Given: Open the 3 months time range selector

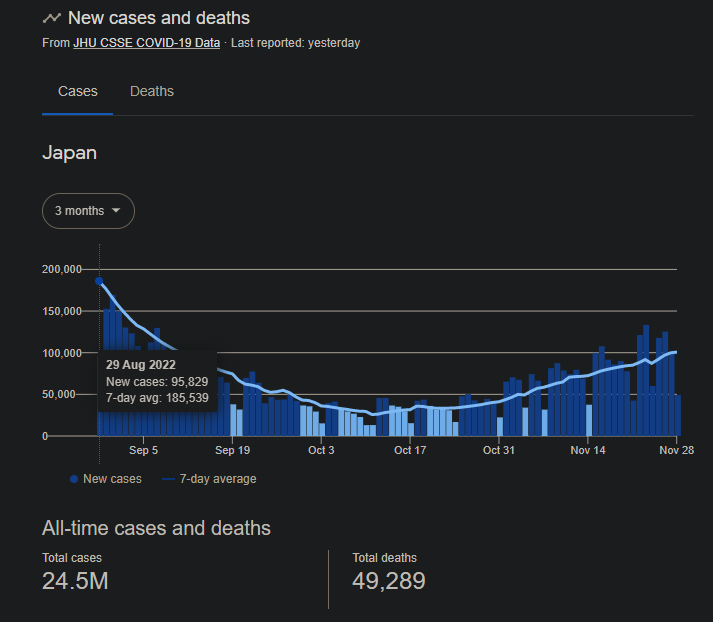Looking at the screenshot, I should click(88, 211).
